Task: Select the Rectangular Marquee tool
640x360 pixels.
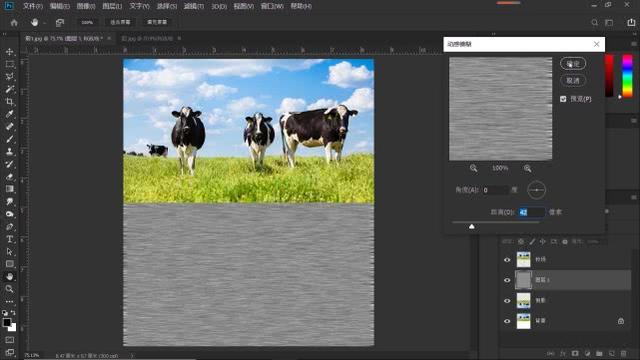Action: point(10,64)
